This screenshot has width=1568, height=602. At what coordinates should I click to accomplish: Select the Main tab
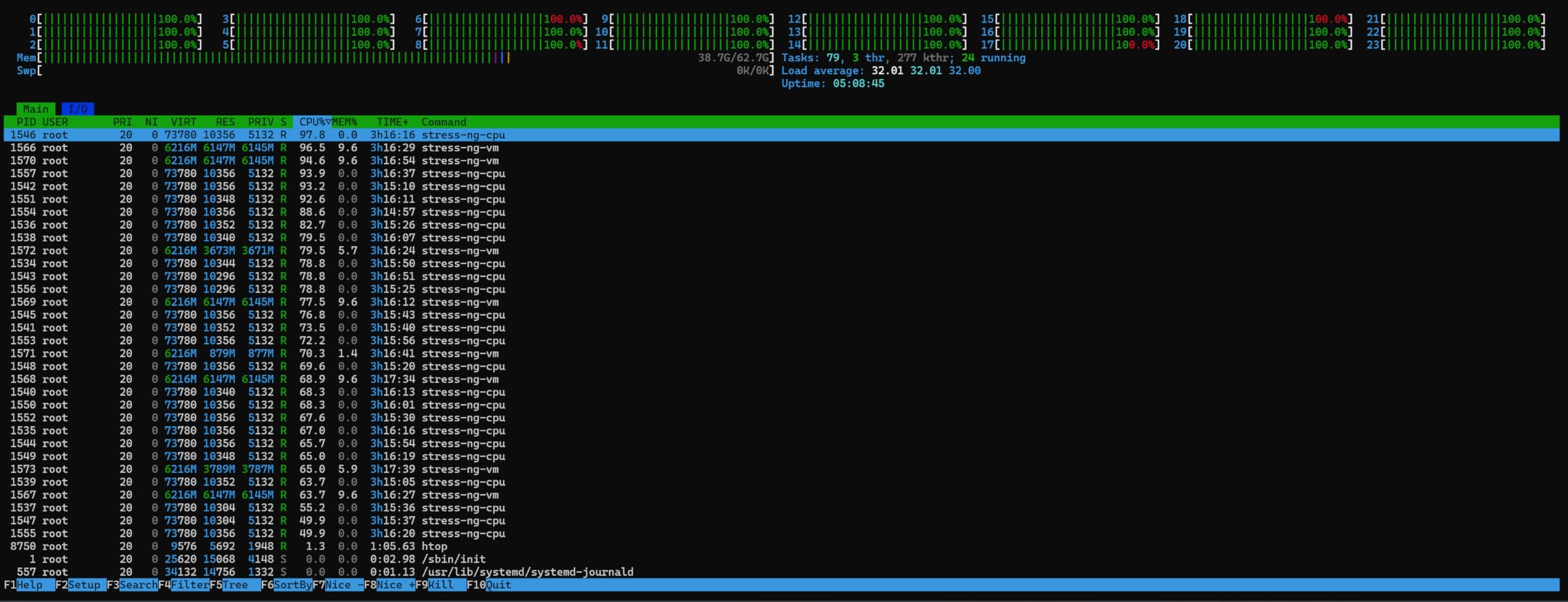(36, 109)
